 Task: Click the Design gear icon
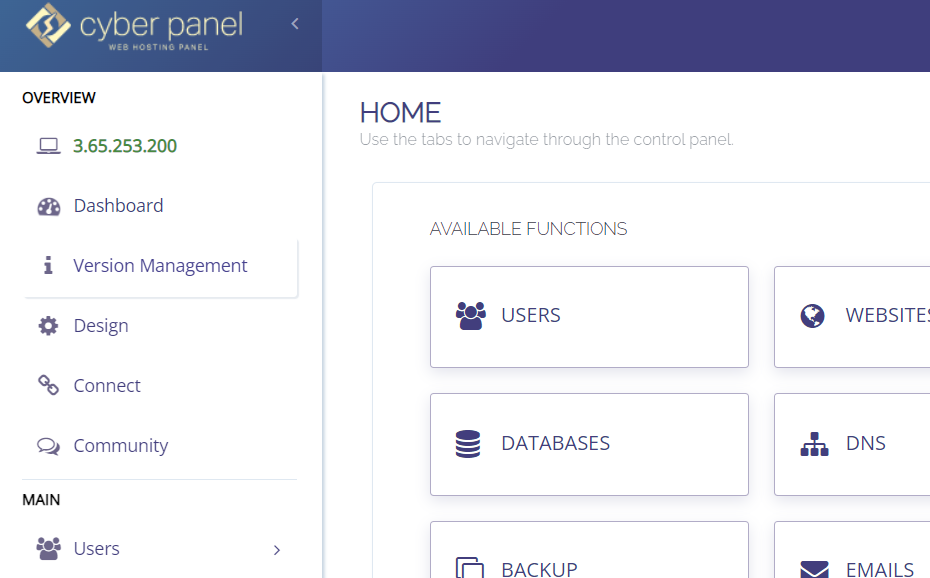pyautogui.click(x=48, y=326)
